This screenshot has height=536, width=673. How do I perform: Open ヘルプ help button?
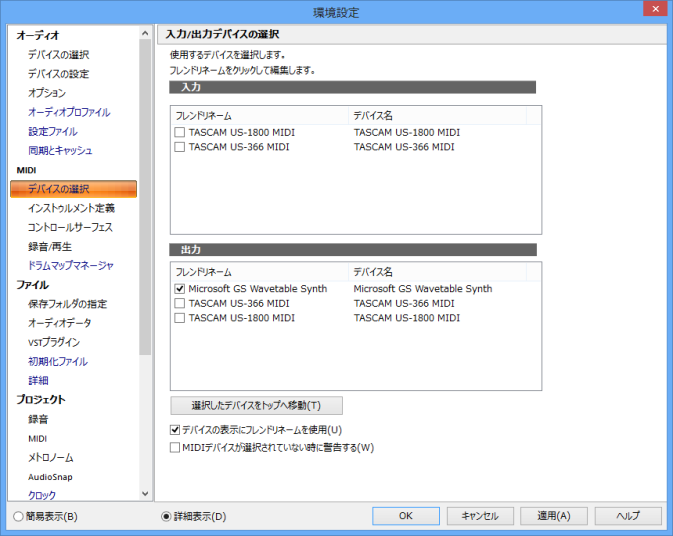pos(628,516)
